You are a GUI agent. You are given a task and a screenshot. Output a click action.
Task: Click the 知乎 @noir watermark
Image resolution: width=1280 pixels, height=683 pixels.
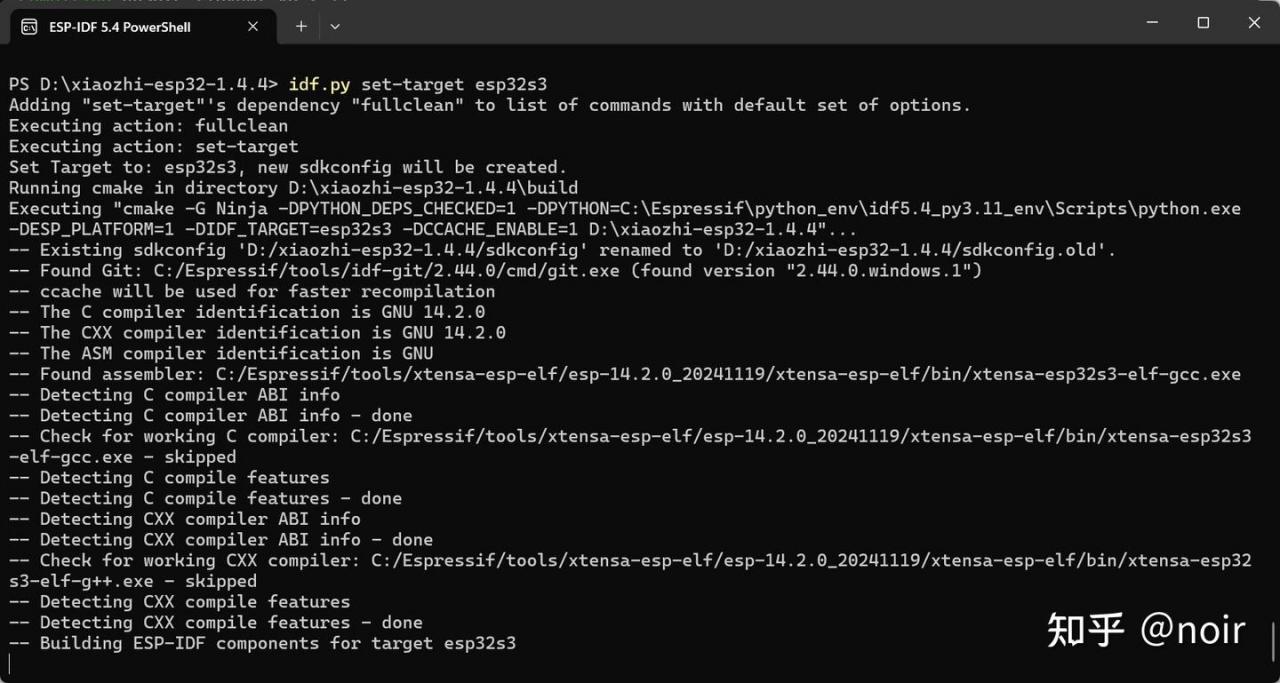tap(1146, 630)
